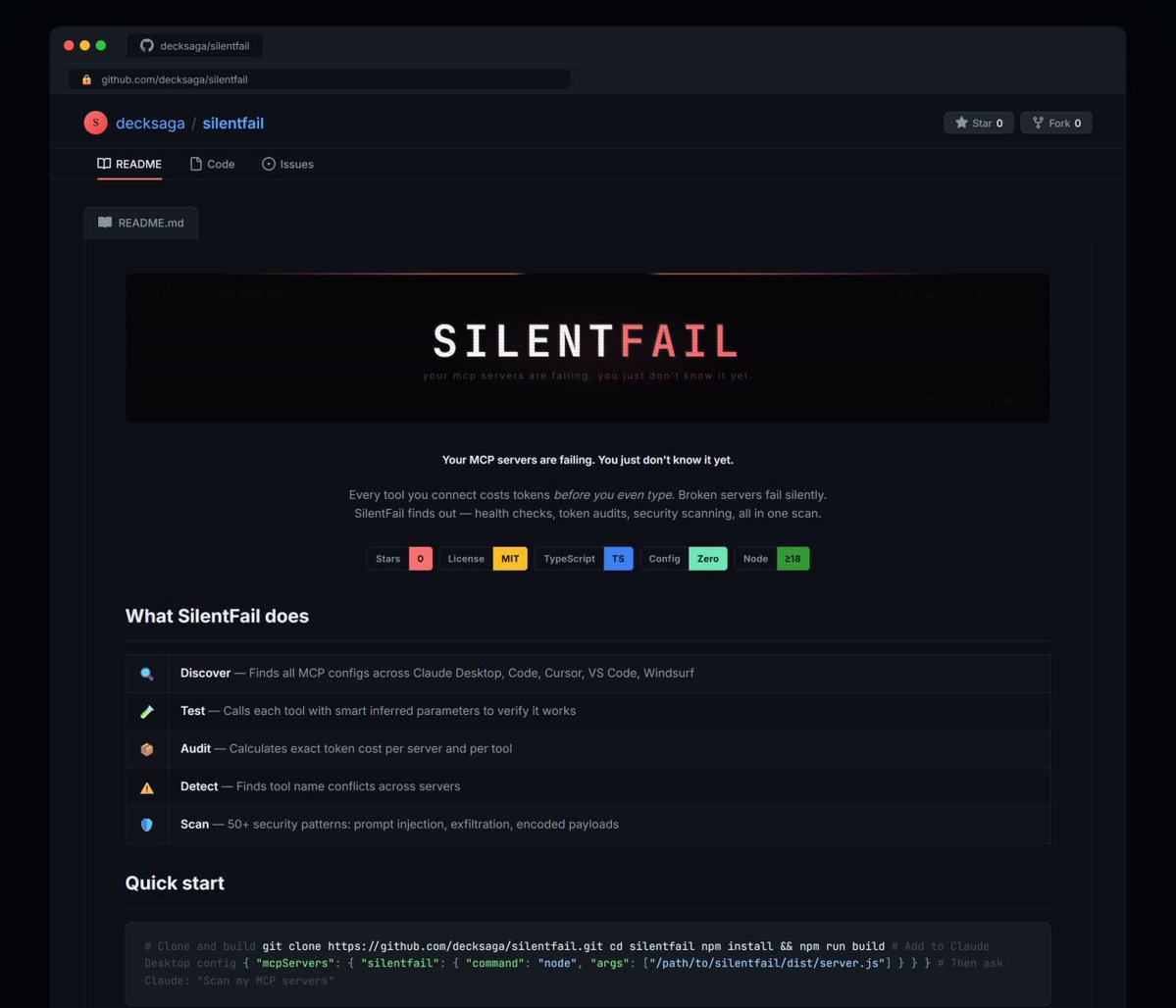
Task: Fork the silentfail repository
Action: coord(1056,123)
